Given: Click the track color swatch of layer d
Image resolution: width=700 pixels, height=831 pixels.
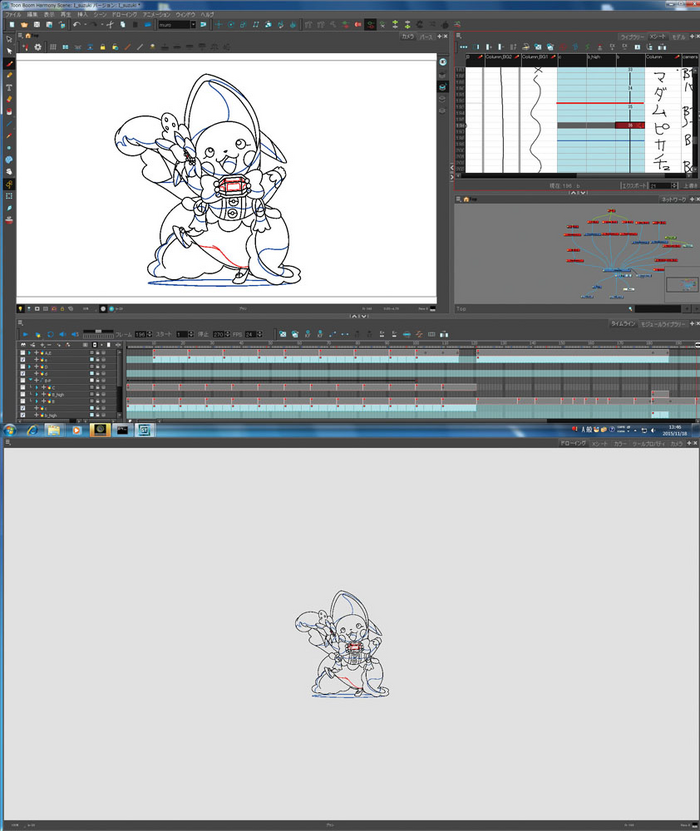Looking at the screenshot, I should click(92, 374).
